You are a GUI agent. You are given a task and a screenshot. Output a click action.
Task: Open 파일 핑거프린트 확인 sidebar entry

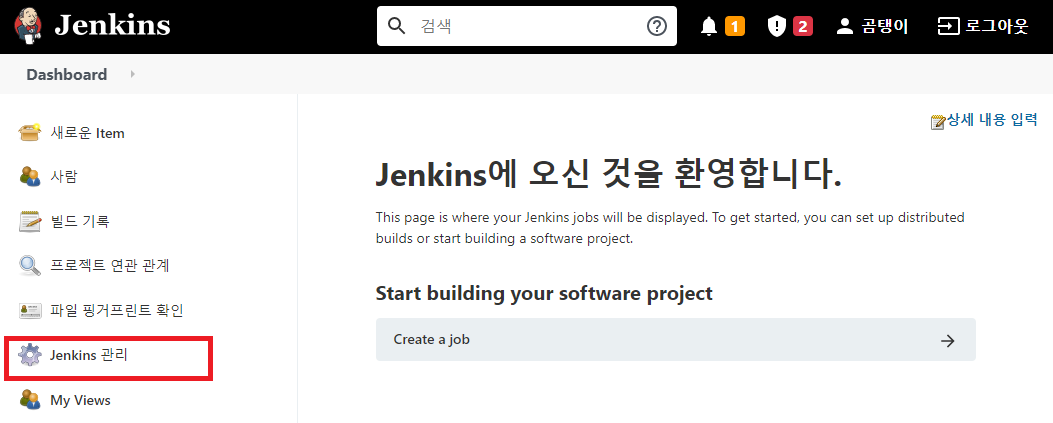click(x=117, y=310)
